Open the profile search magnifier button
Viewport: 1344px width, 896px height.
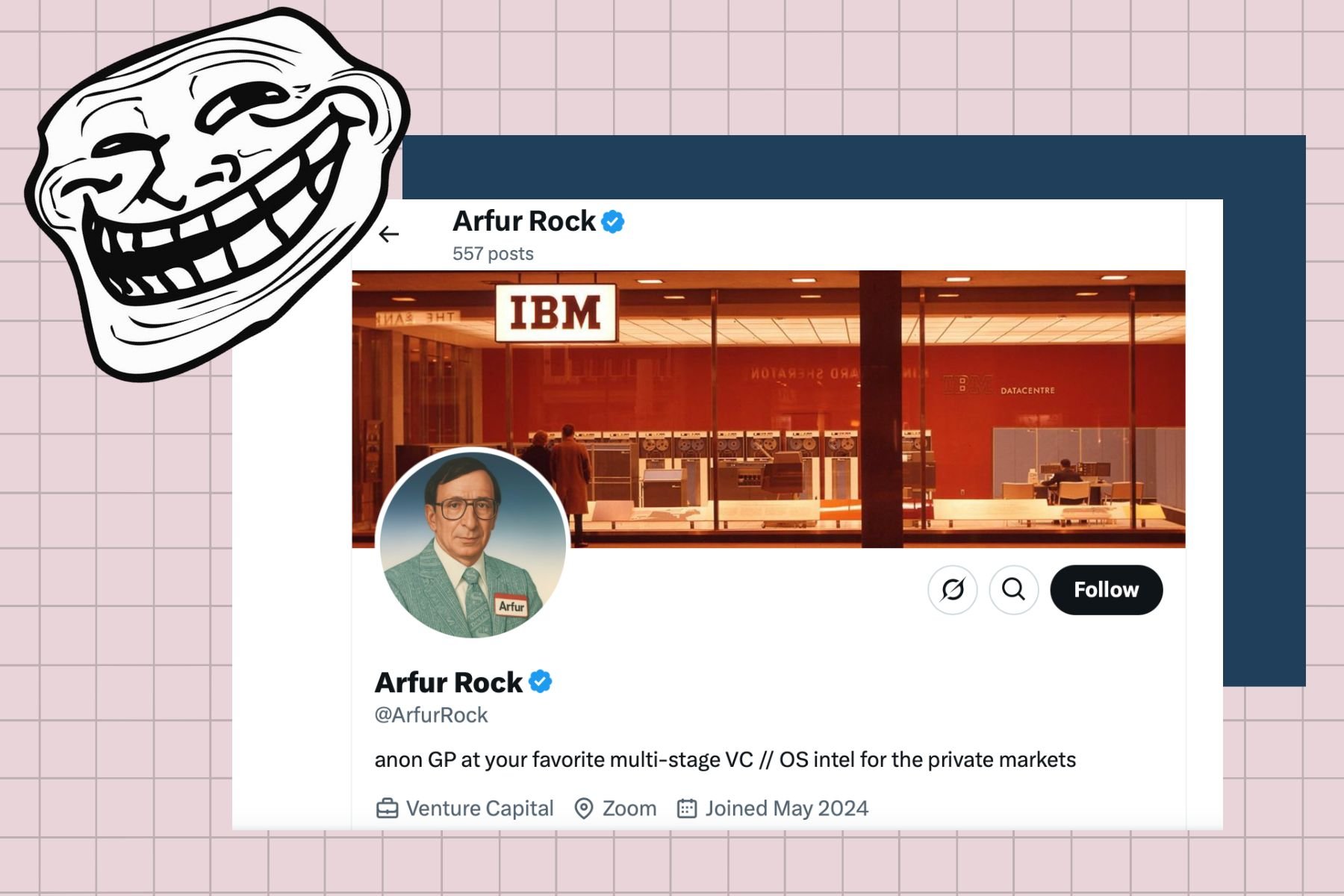point(1013,590)
